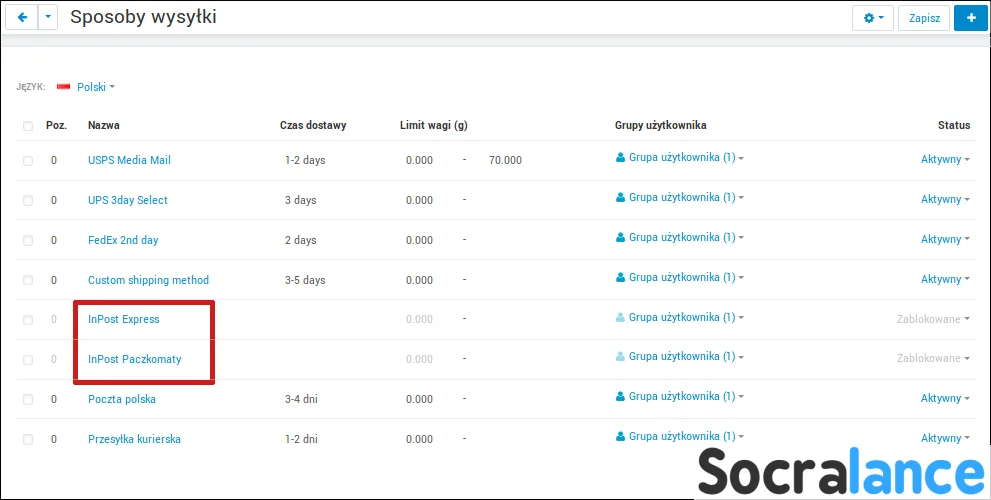Viewport: 991px width, 500px height.
Task: Click the blue plus add button
Action: [x=971, y=18]
